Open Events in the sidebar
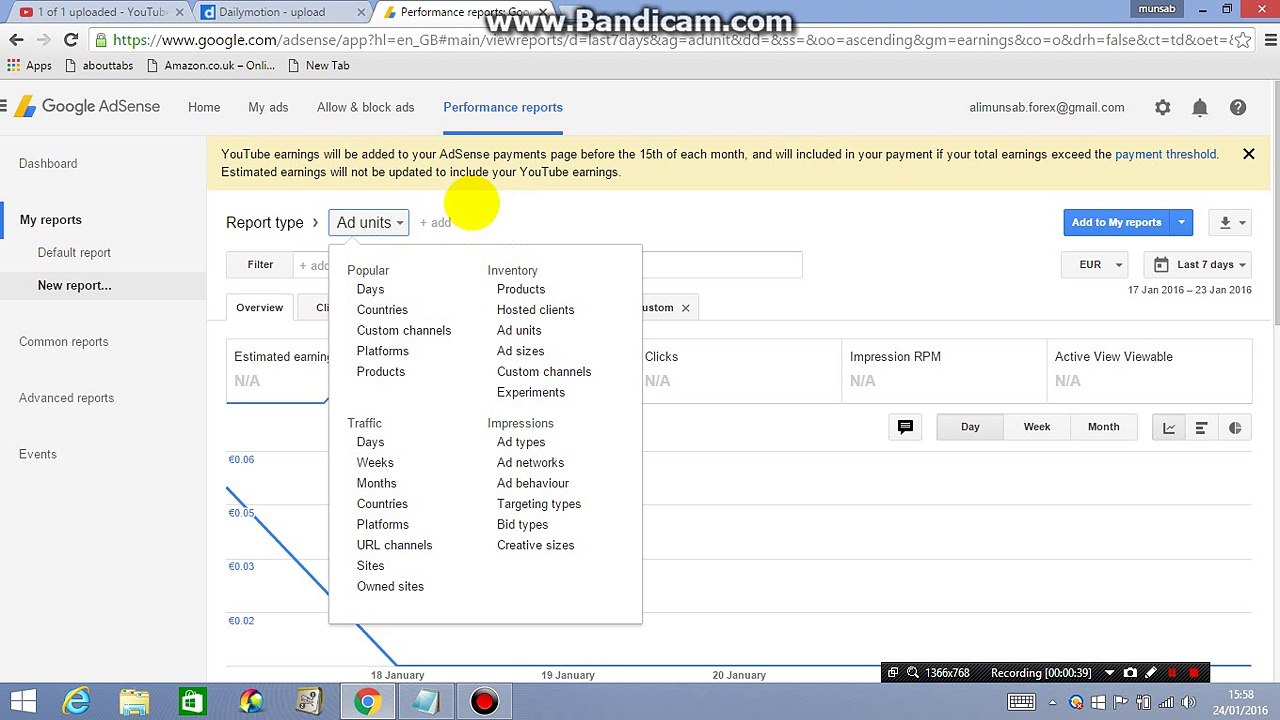The image size is (1280, 720). tap(38, 454)
